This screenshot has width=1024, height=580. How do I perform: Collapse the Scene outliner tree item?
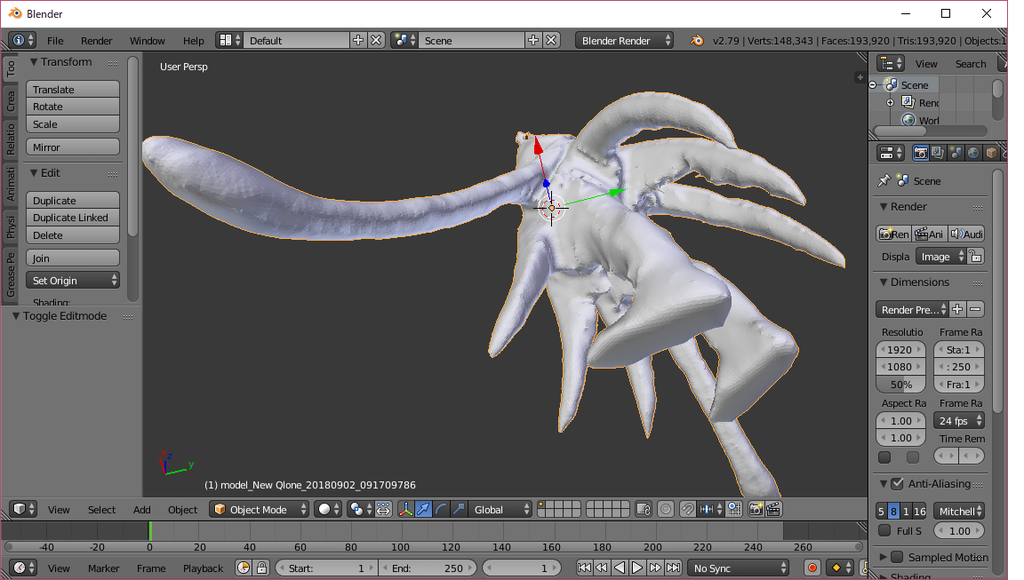click(x=872, y=85)
